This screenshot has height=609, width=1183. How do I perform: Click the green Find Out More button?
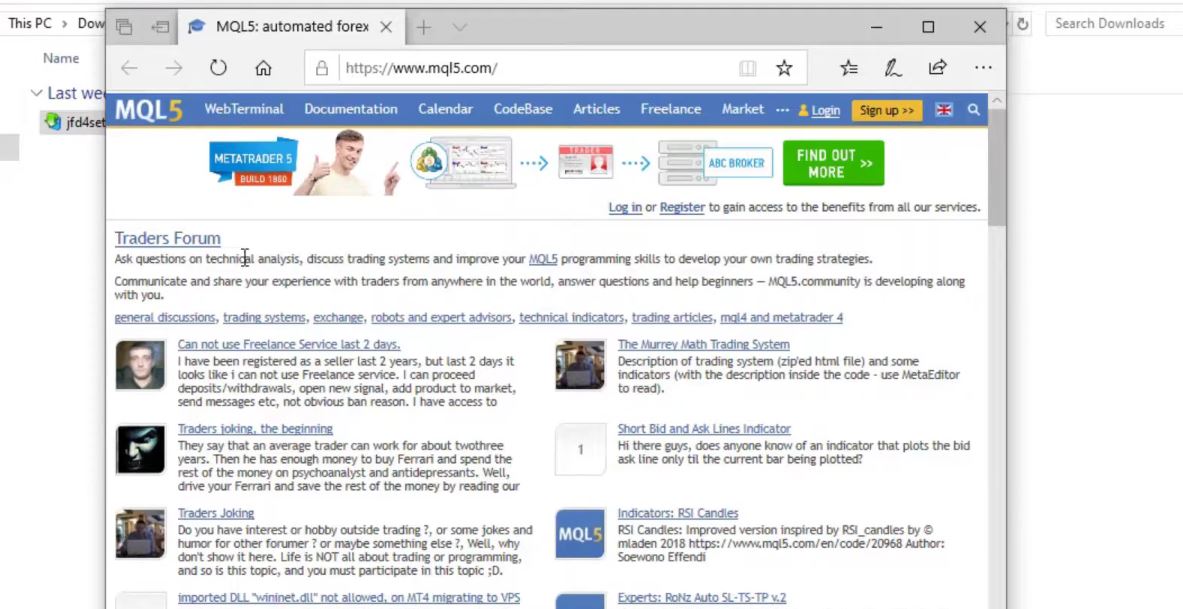point(833,163)
